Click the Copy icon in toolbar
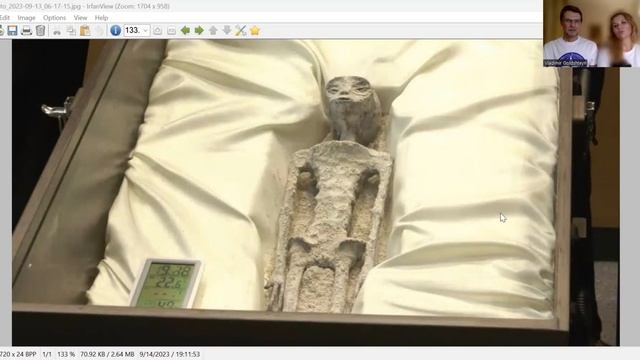The width and height of the screenshot is (640, 360). point(71,30)
